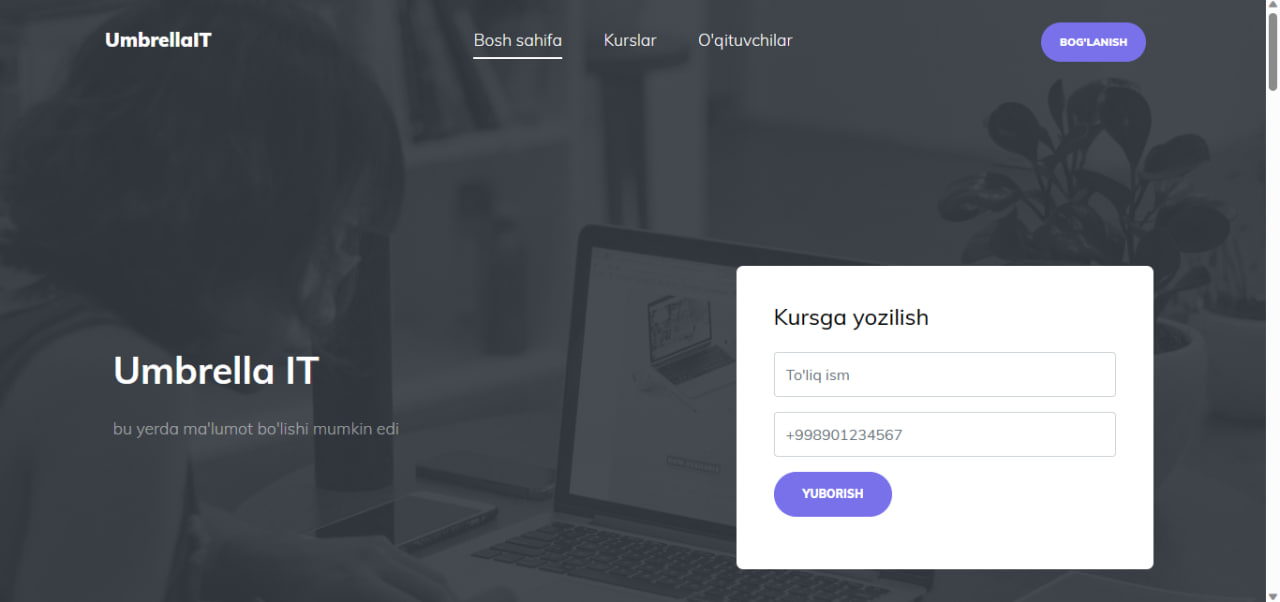The image size is (1280, 602).
Task: Click the white underline beneath Bosh sahifa
Action: [518, 58]
